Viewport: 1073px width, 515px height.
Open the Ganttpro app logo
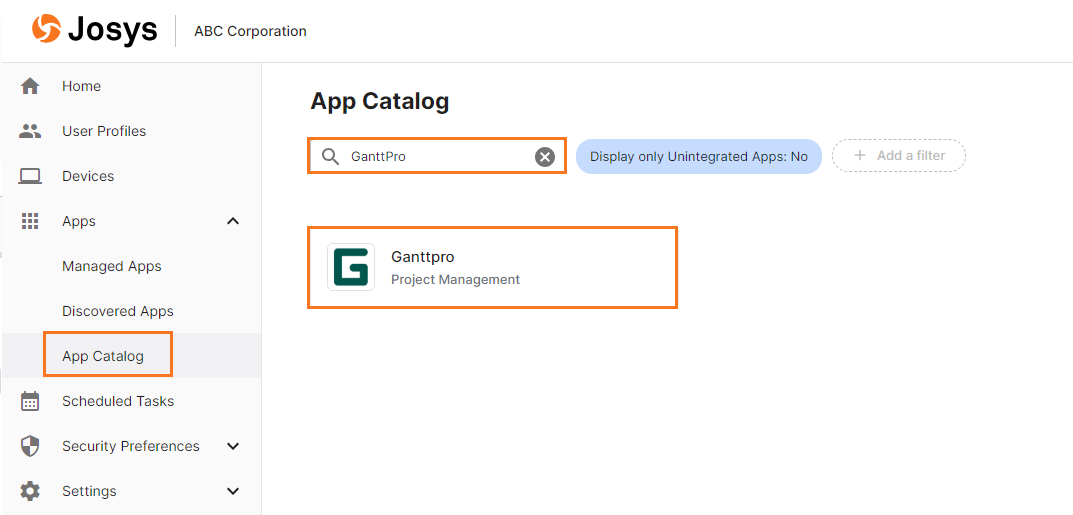click(x=351, y=267)
